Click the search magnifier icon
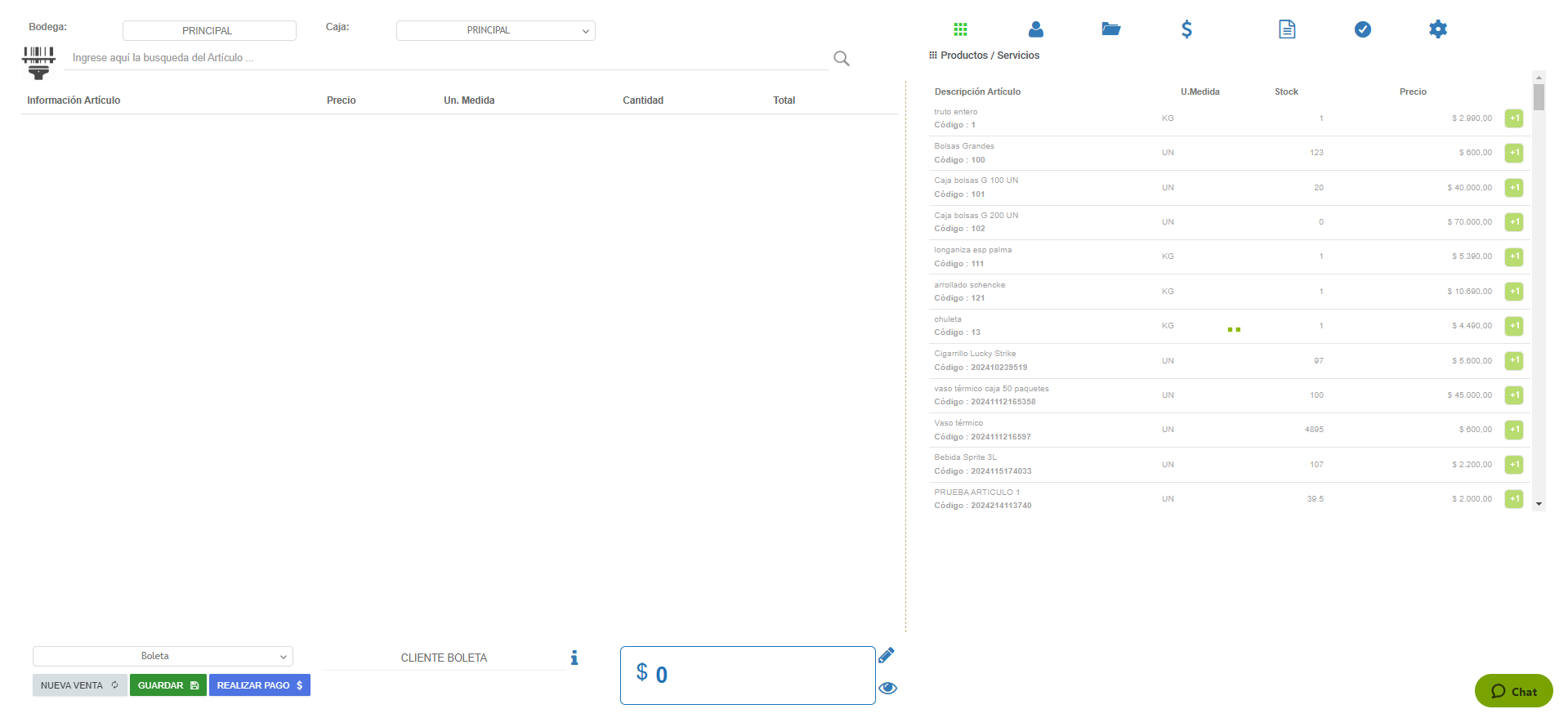The height and width of the screenshot is (718, 1568). (x=841, y=59)
